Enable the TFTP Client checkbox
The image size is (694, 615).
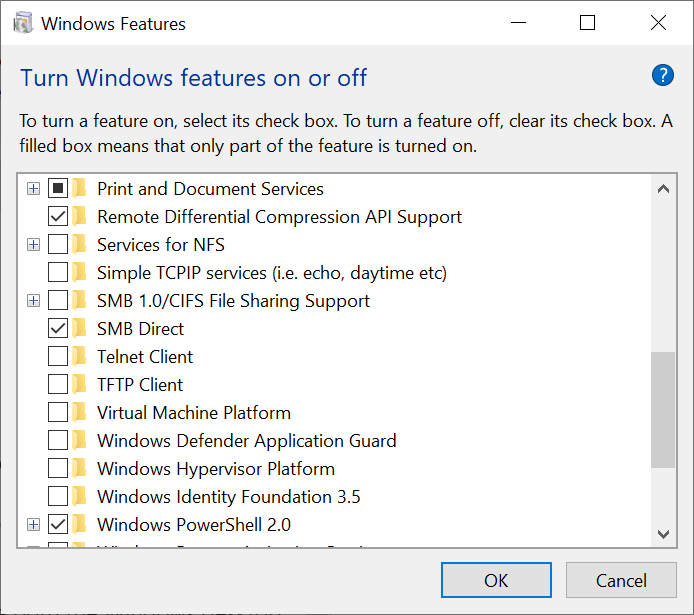(x=58, y=384)
